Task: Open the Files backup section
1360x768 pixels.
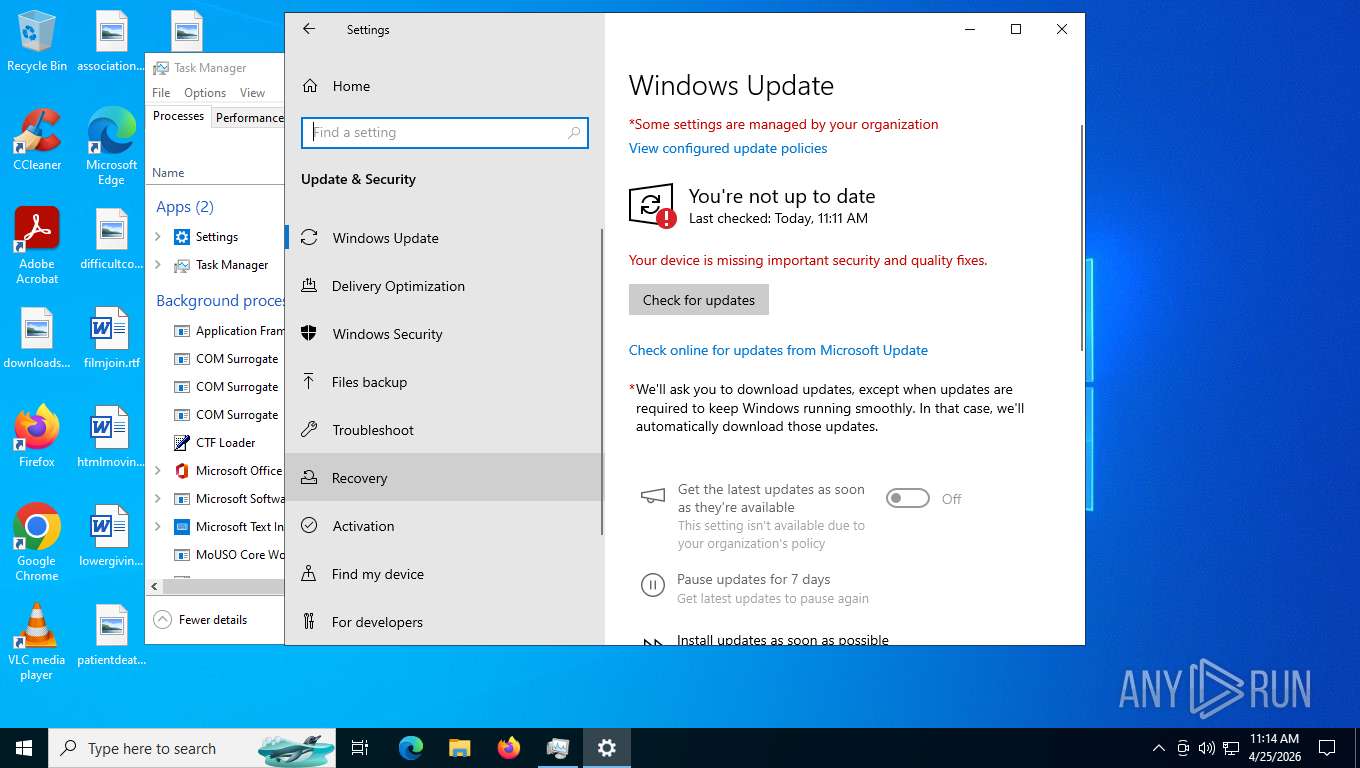Action: click(443, 382)
